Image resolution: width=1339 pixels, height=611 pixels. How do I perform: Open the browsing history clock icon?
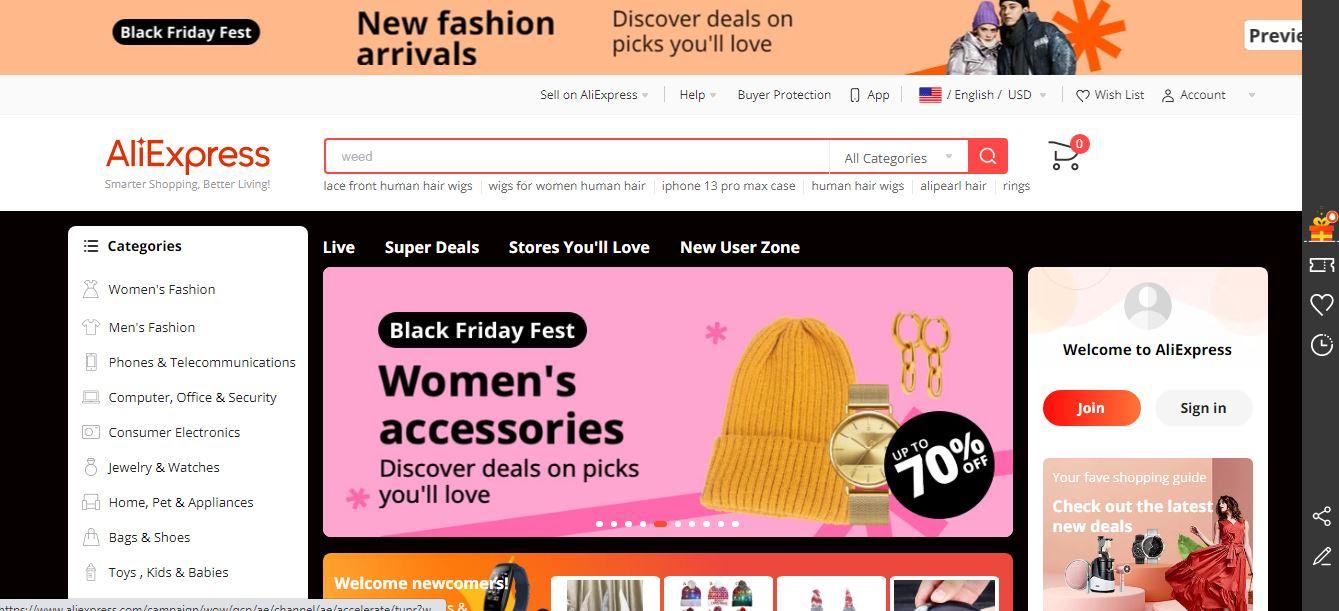tap(1321, 345)
